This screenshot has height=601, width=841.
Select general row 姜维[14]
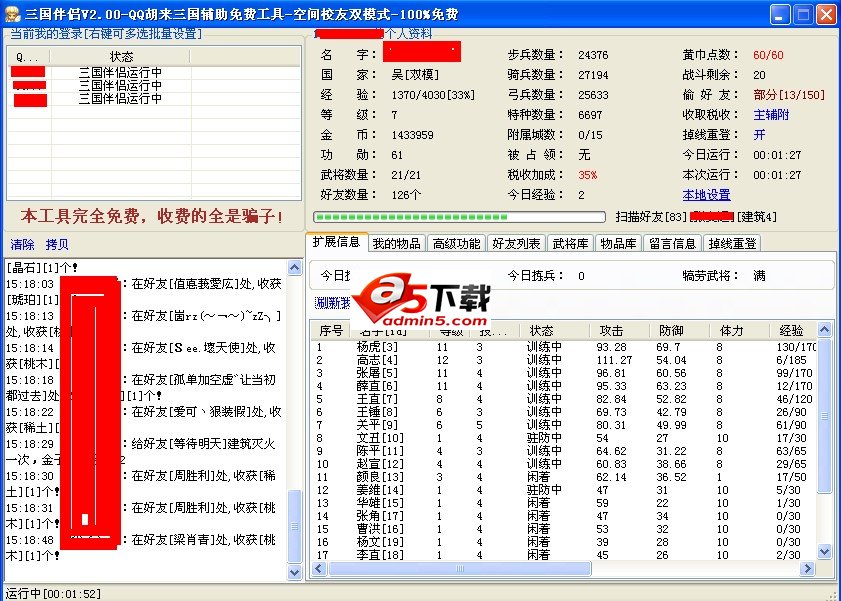563,490
